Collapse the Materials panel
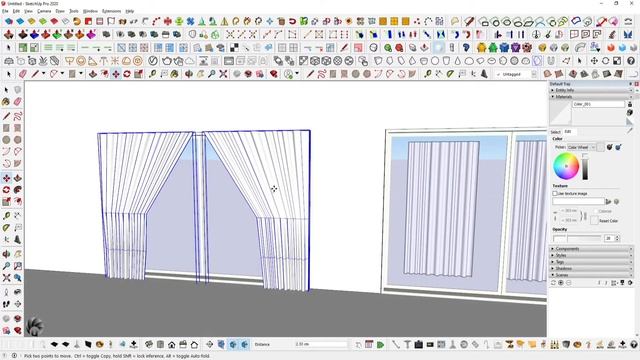 click(x=591, y=97)
